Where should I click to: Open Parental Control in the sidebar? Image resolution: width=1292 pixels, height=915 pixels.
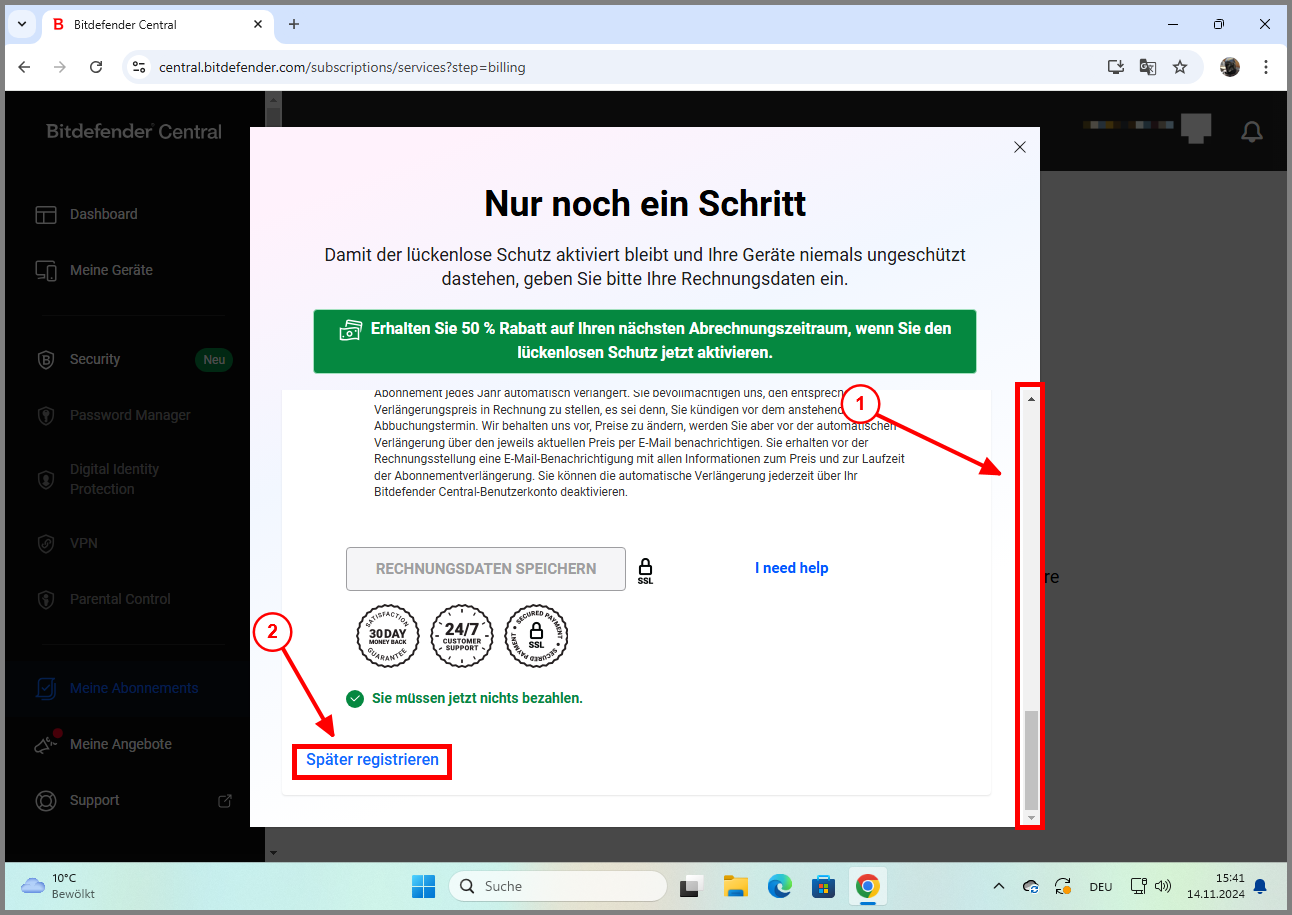tap(118, 599)
